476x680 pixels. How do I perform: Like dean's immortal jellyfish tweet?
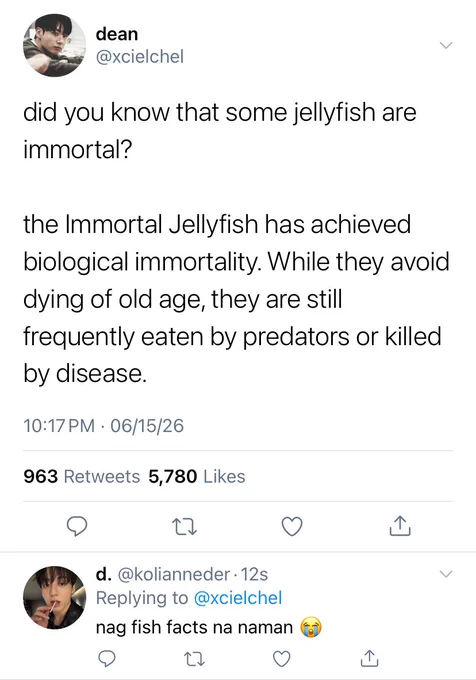(x=292, y=526)
